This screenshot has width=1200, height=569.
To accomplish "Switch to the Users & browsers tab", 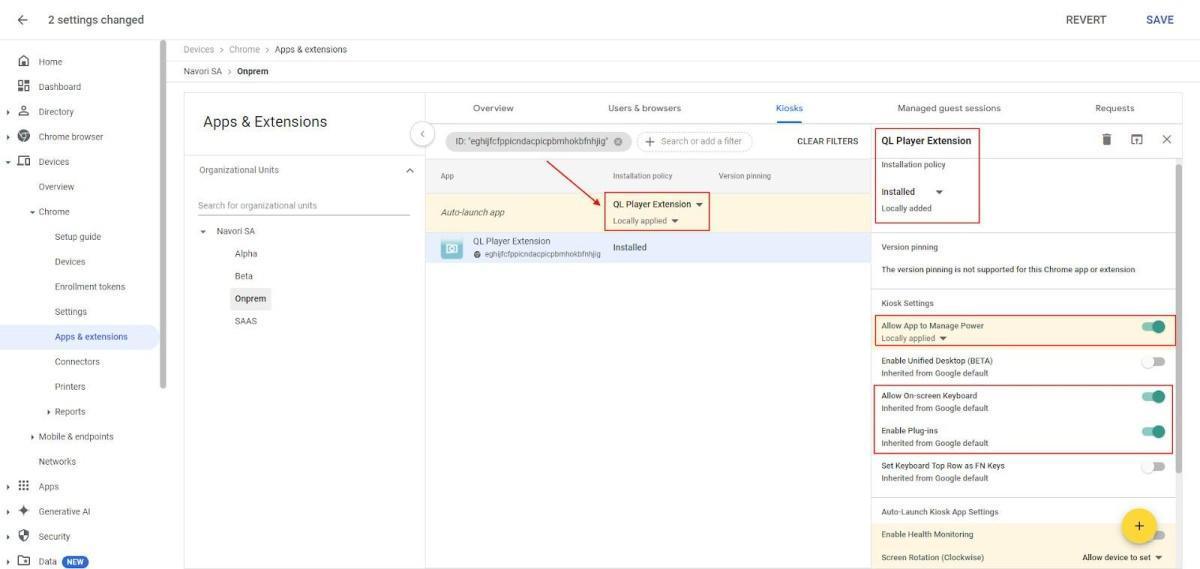I will click(644, 108).
